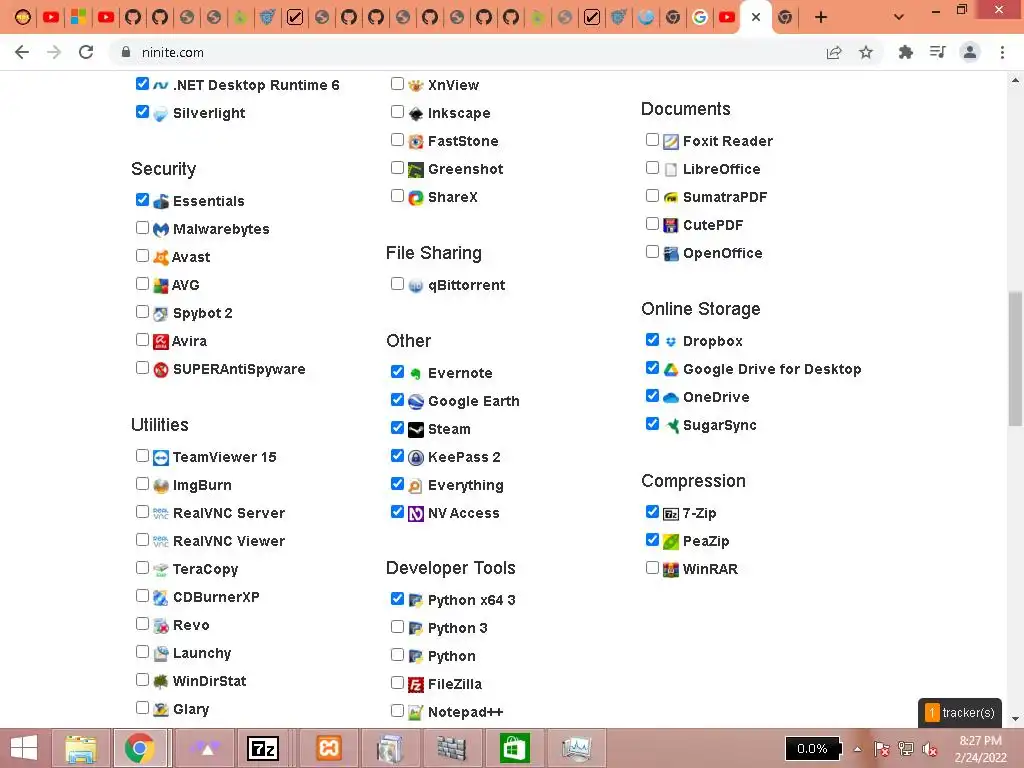This screenshot has width=1024, height=768.
Task: Uncheck the Python x64 3 checkbox
Action: tap(397, 598)
